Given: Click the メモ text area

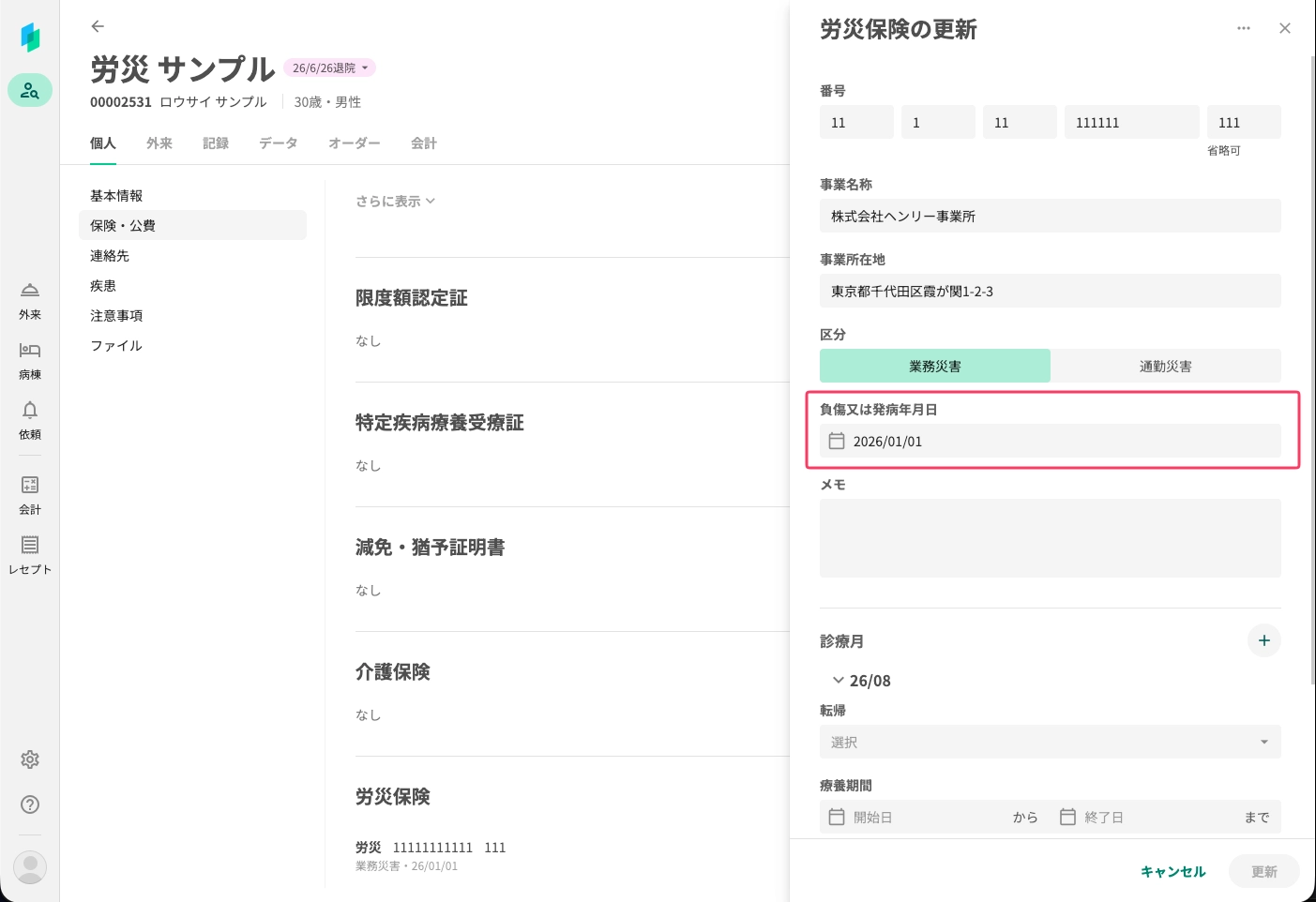Looking at the screenshot, I should [x=1051, y=538].
